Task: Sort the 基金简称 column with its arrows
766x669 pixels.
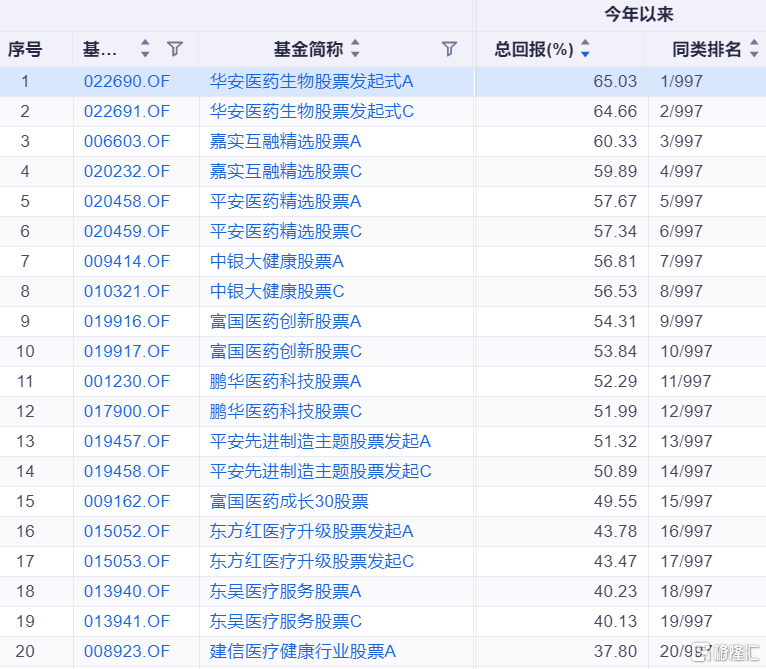Action: pyautogui.click(x=356, y=49)
